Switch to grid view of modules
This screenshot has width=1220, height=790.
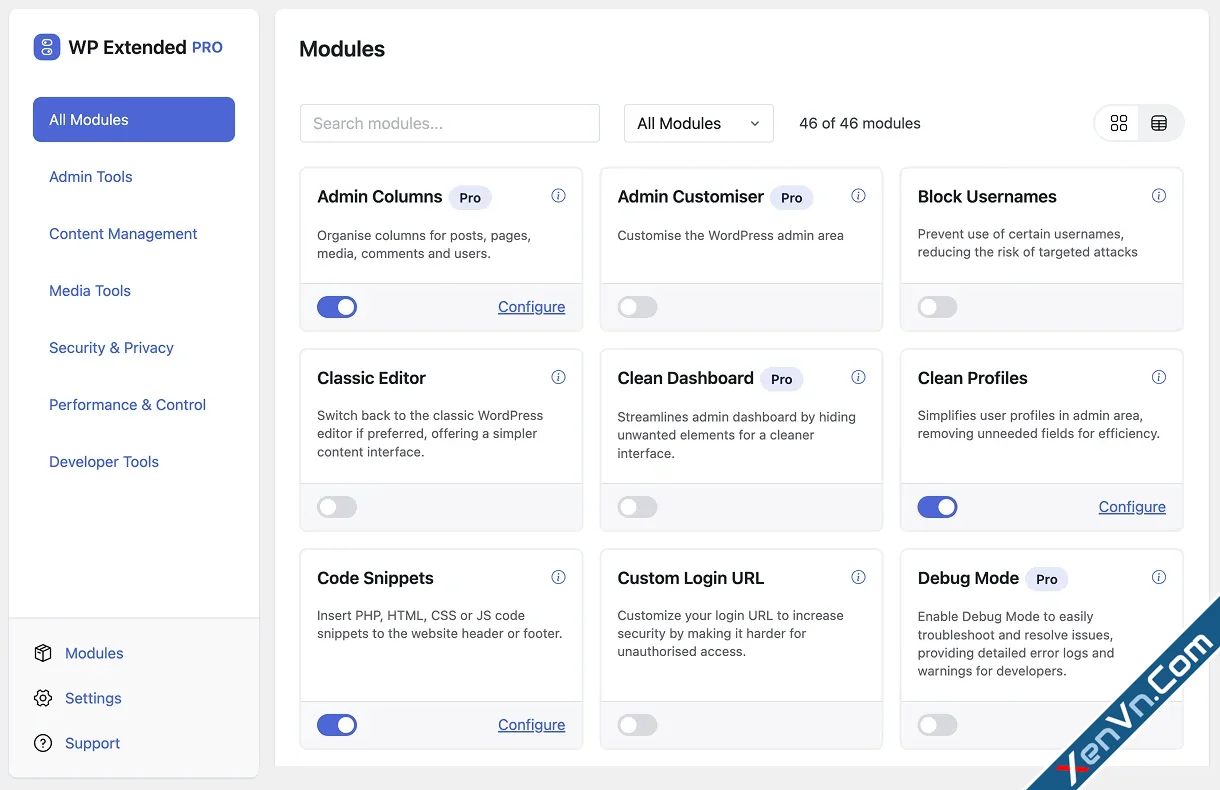tap(1119, 123)
